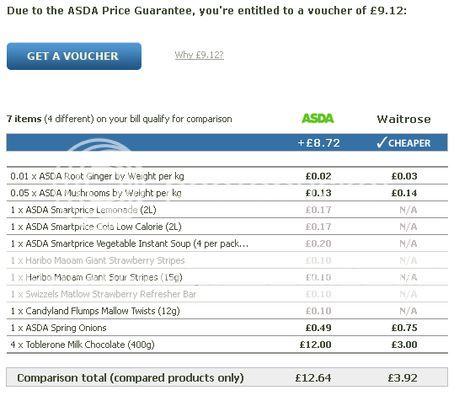The height and width of the screenshot is (401, 454).
Task: Select Candyland Flumps Mallow Twists row
Action: (x=227, y=311)
